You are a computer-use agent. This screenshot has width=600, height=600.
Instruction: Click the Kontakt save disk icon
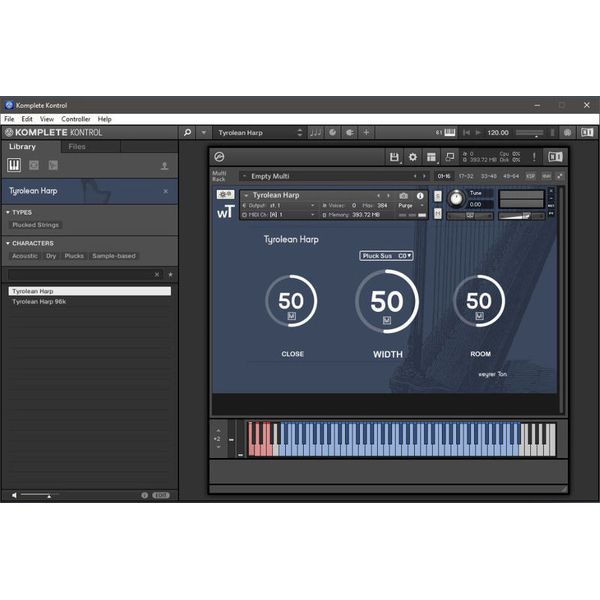(x=394, y=157)
